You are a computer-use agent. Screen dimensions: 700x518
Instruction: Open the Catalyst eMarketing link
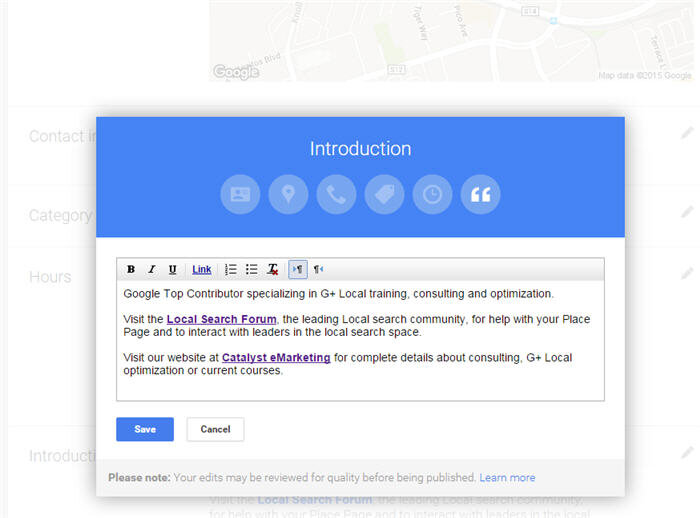click(276, 358)
